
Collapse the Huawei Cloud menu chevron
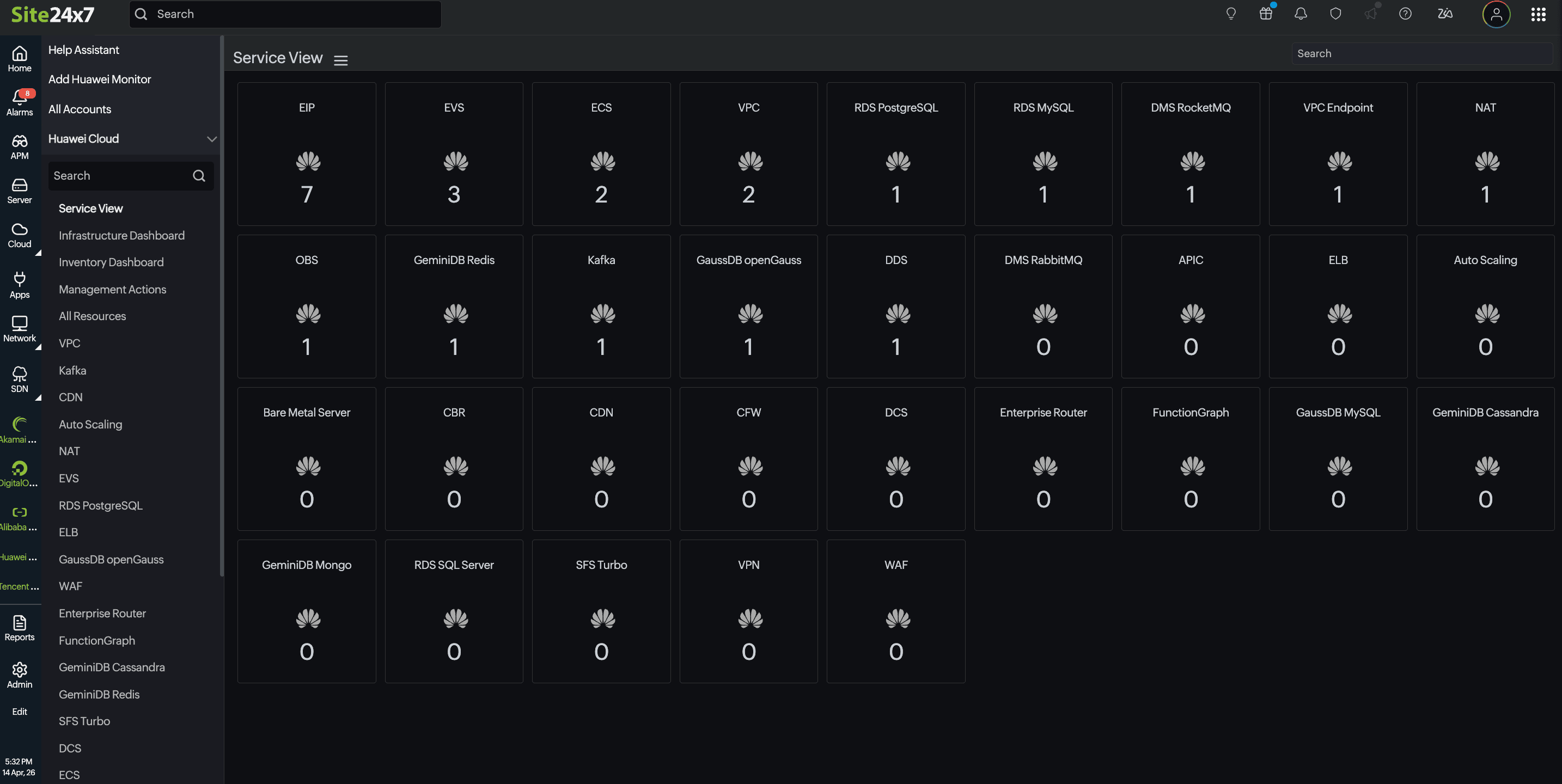click(212, 139)
